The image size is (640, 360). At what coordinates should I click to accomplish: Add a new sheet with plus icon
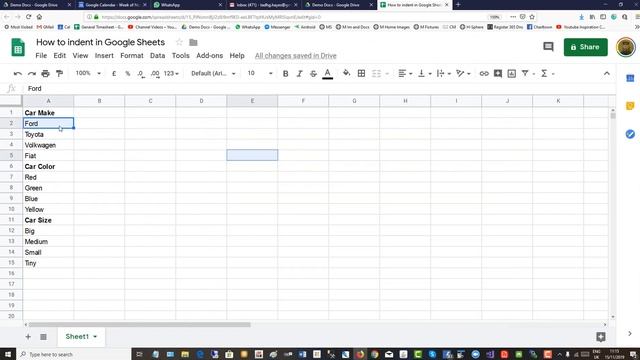(x=28, y=337)
